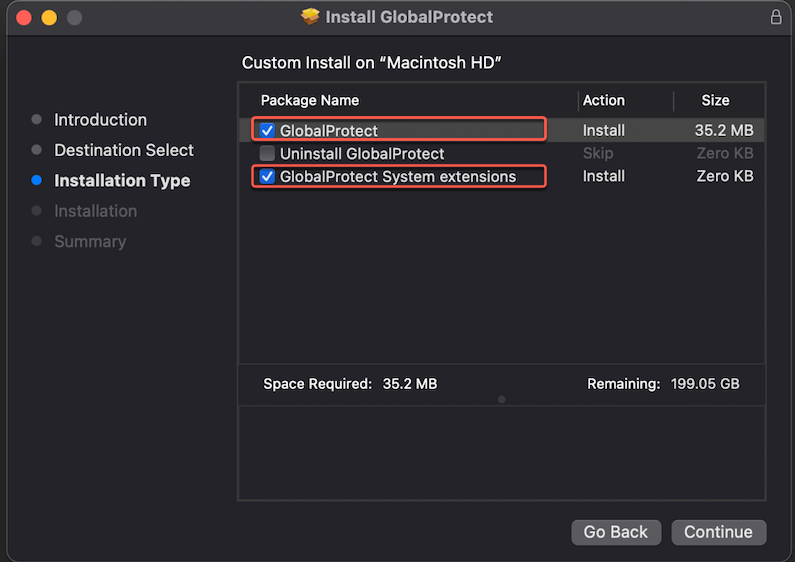795x562 pixels.
Task: Click Install action for GlobalProtect System extensions
Action: [x=604, y=176]
